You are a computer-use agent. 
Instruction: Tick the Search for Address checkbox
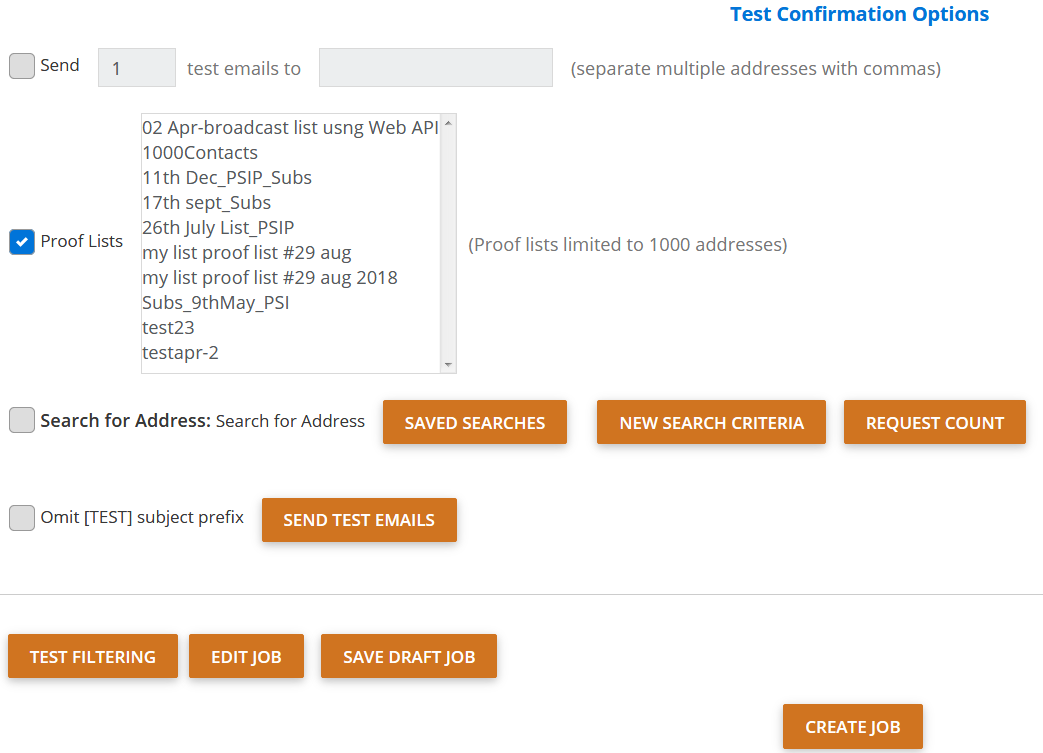[x=22, y=420]
